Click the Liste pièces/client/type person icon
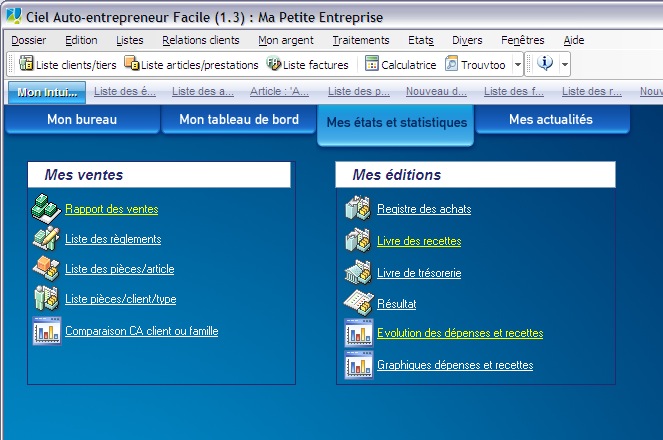Image resolution: width=663 pixels, height=440 pixels. coord(47,298)
